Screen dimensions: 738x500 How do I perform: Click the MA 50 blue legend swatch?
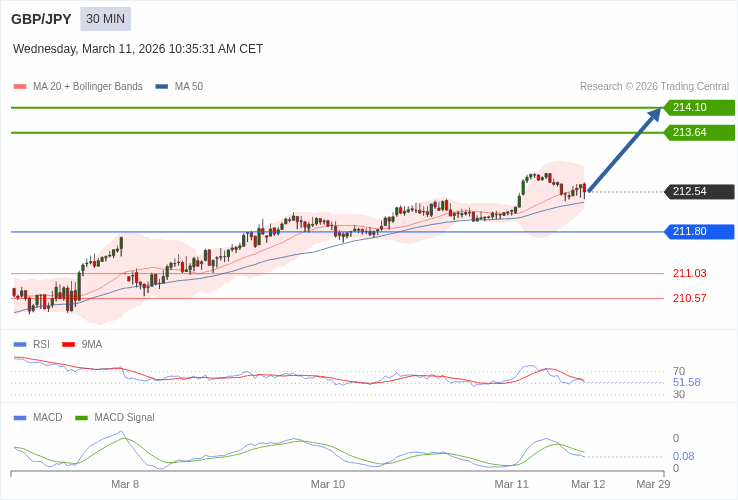[x=162, y=87]
